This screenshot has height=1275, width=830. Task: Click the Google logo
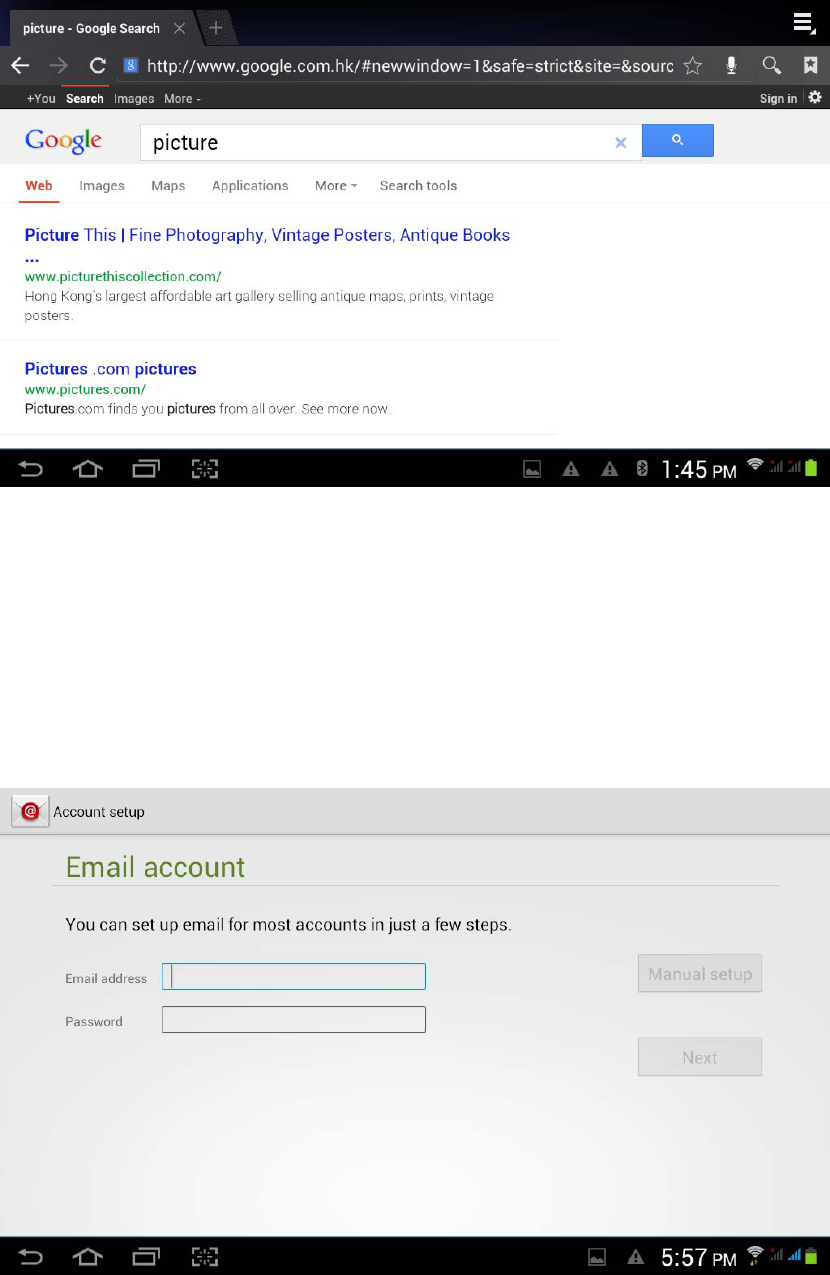(64, 141)
